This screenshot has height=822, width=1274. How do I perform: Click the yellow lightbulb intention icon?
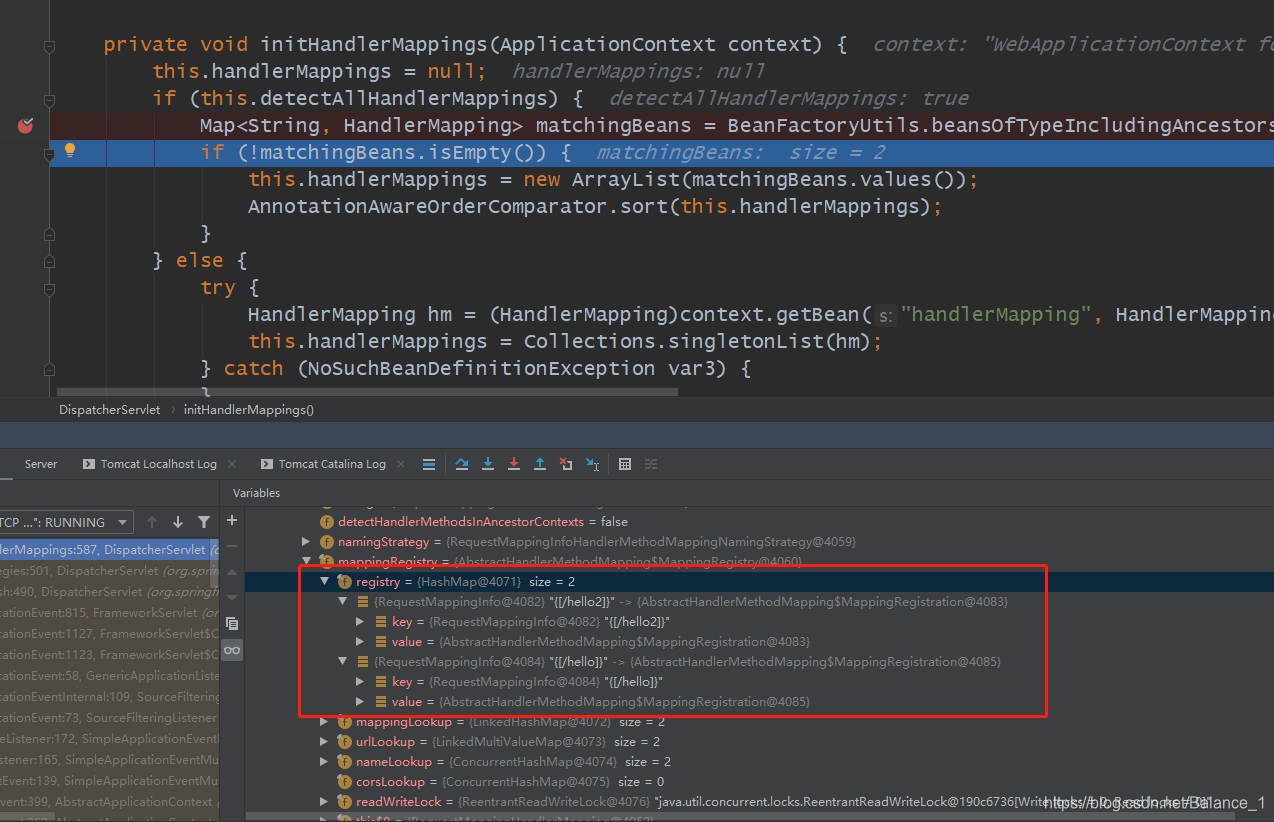70,151
